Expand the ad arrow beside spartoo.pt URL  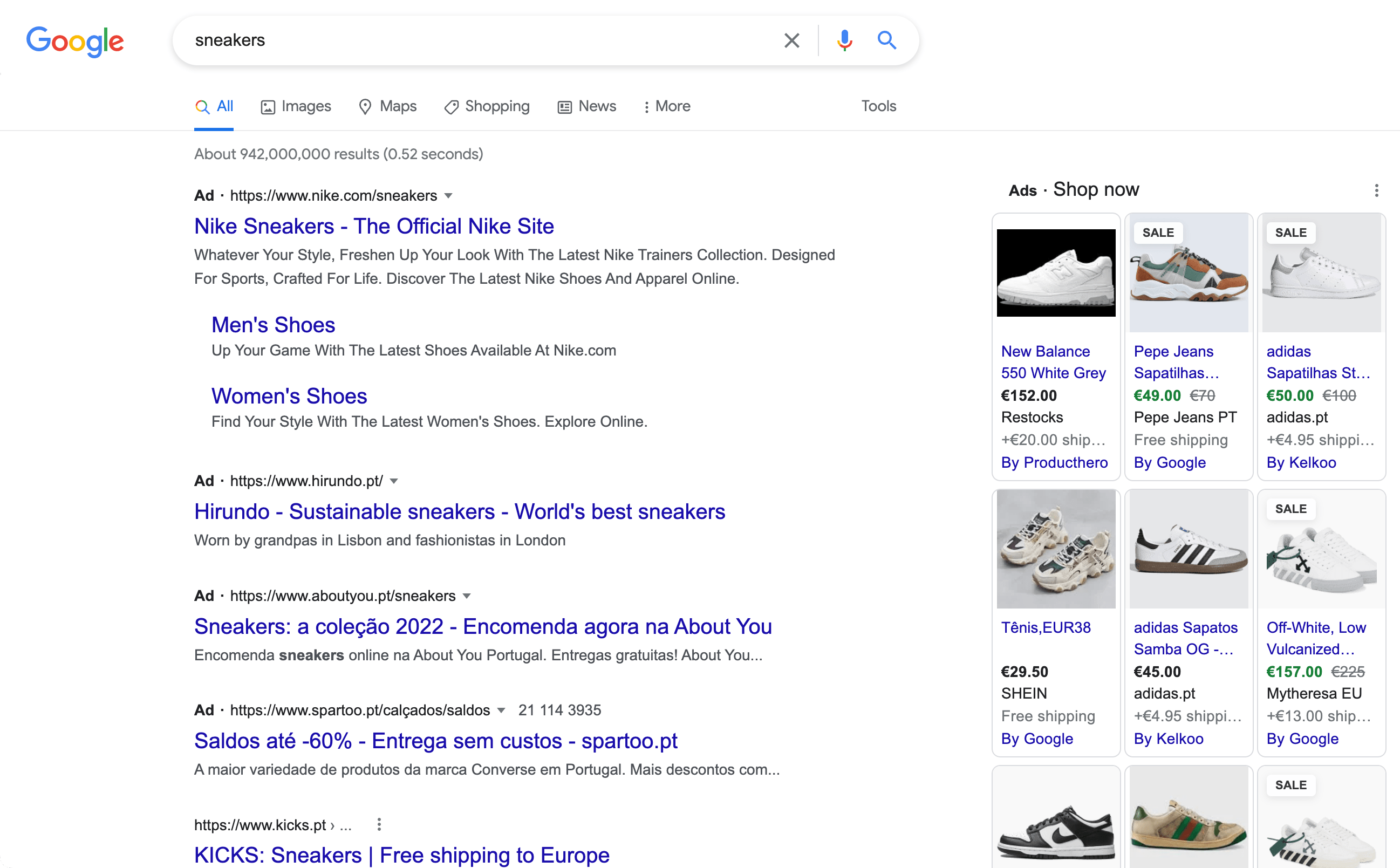tap(502, 710)
